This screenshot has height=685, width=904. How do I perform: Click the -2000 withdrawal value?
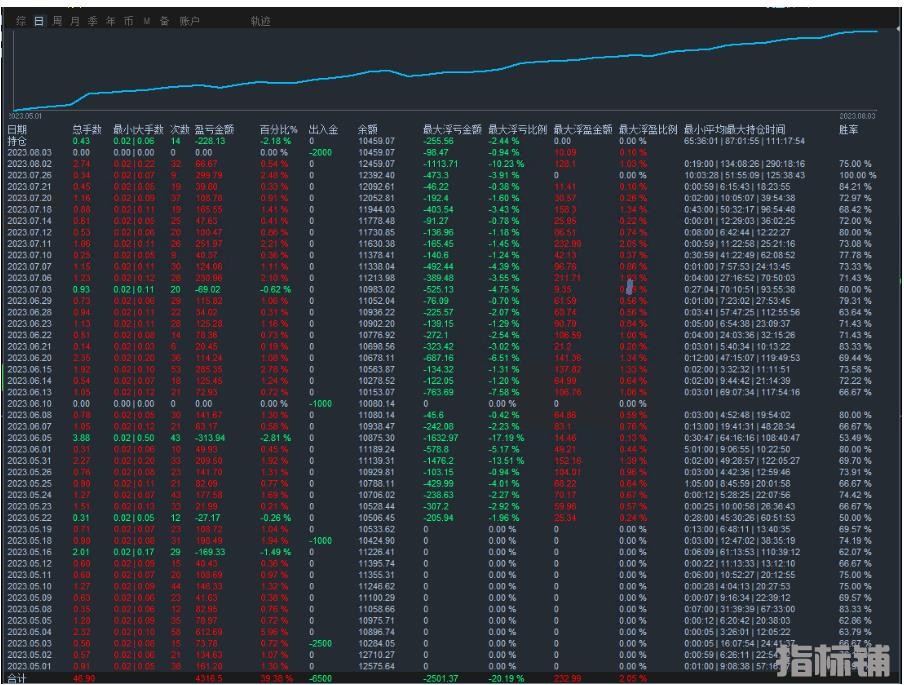(321, 153)
